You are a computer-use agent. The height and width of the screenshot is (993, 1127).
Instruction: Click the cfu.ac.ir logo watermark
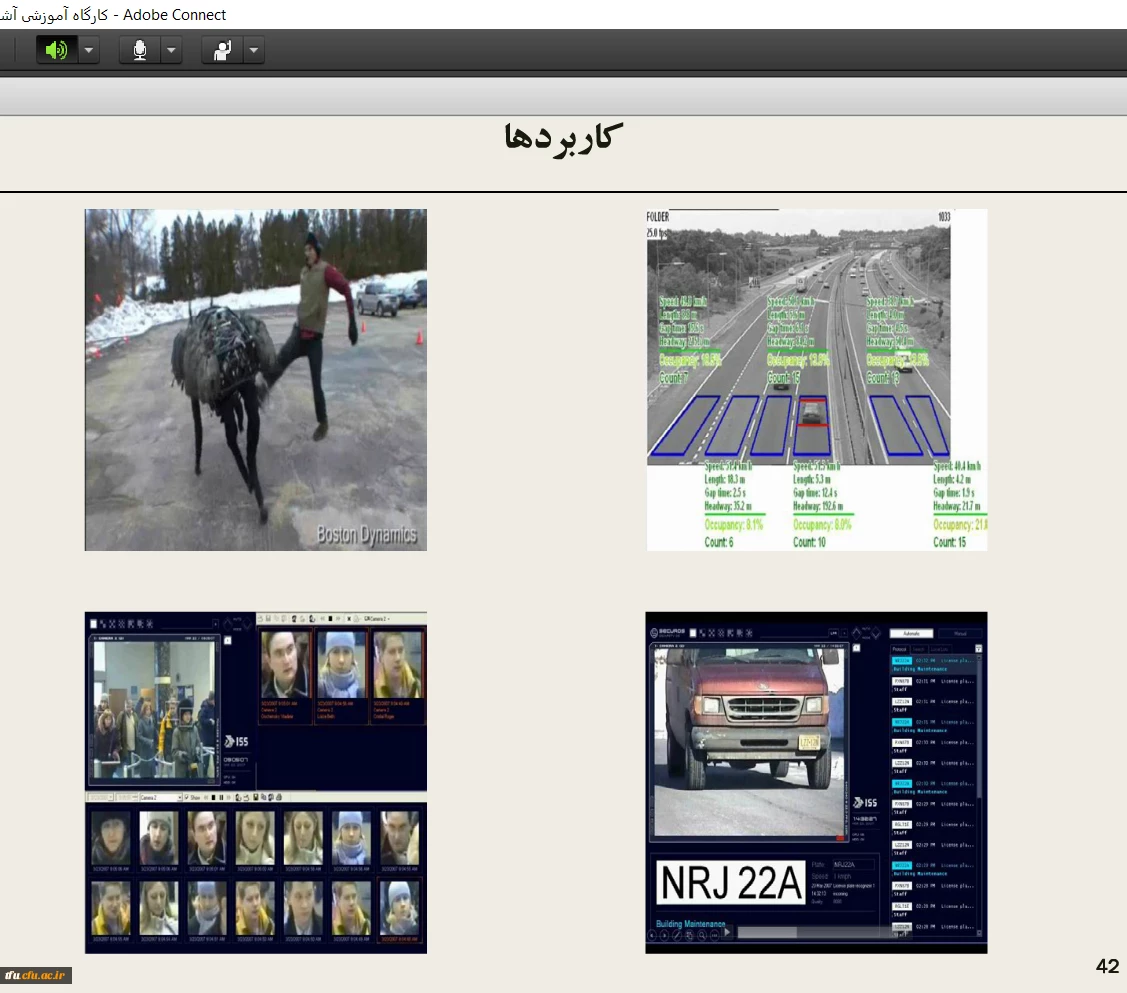pyautogui.click(x=36, y=975)
